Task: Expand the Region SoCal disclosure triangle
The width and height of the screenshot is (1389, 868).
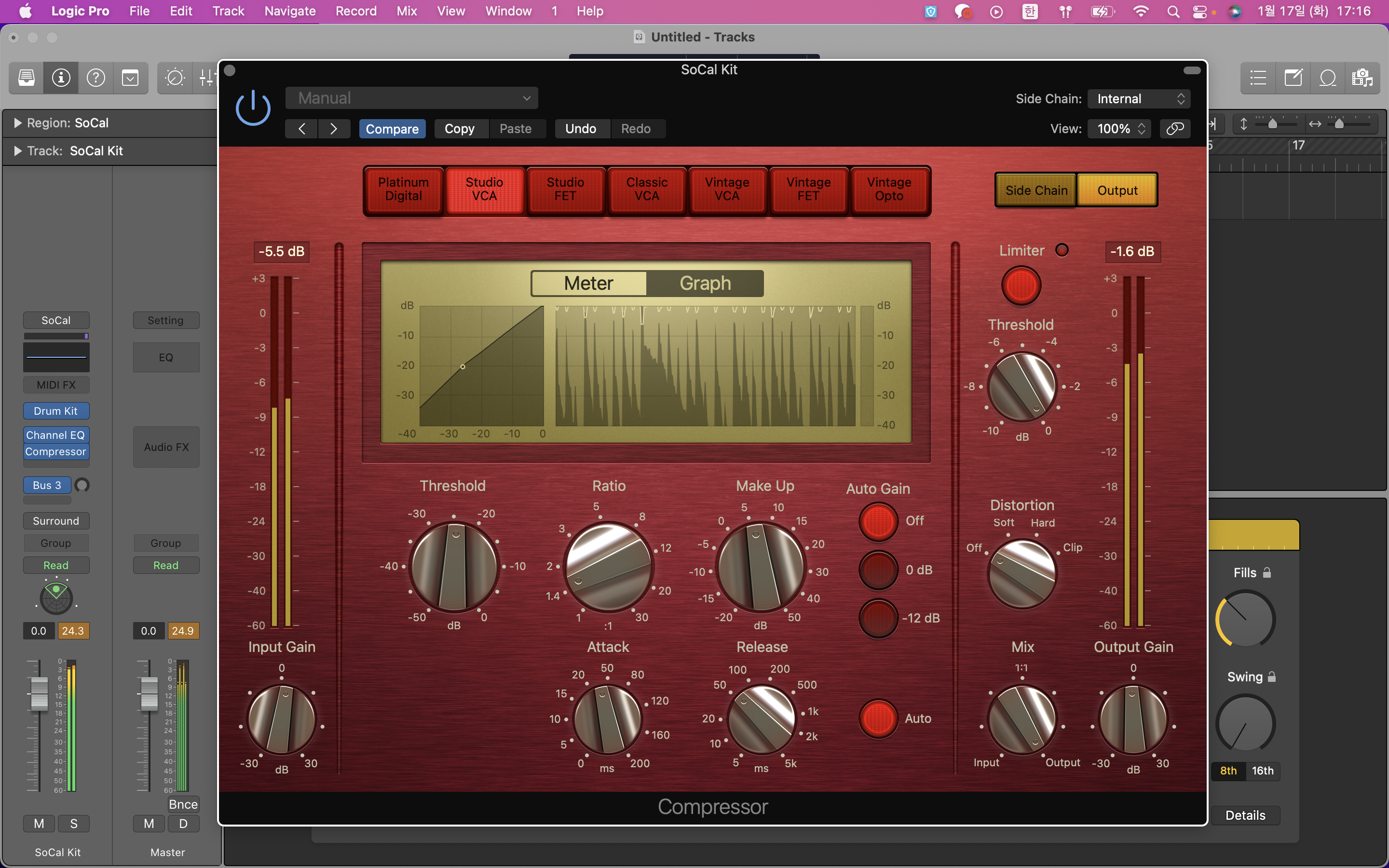Action: [x=17, y=123]
